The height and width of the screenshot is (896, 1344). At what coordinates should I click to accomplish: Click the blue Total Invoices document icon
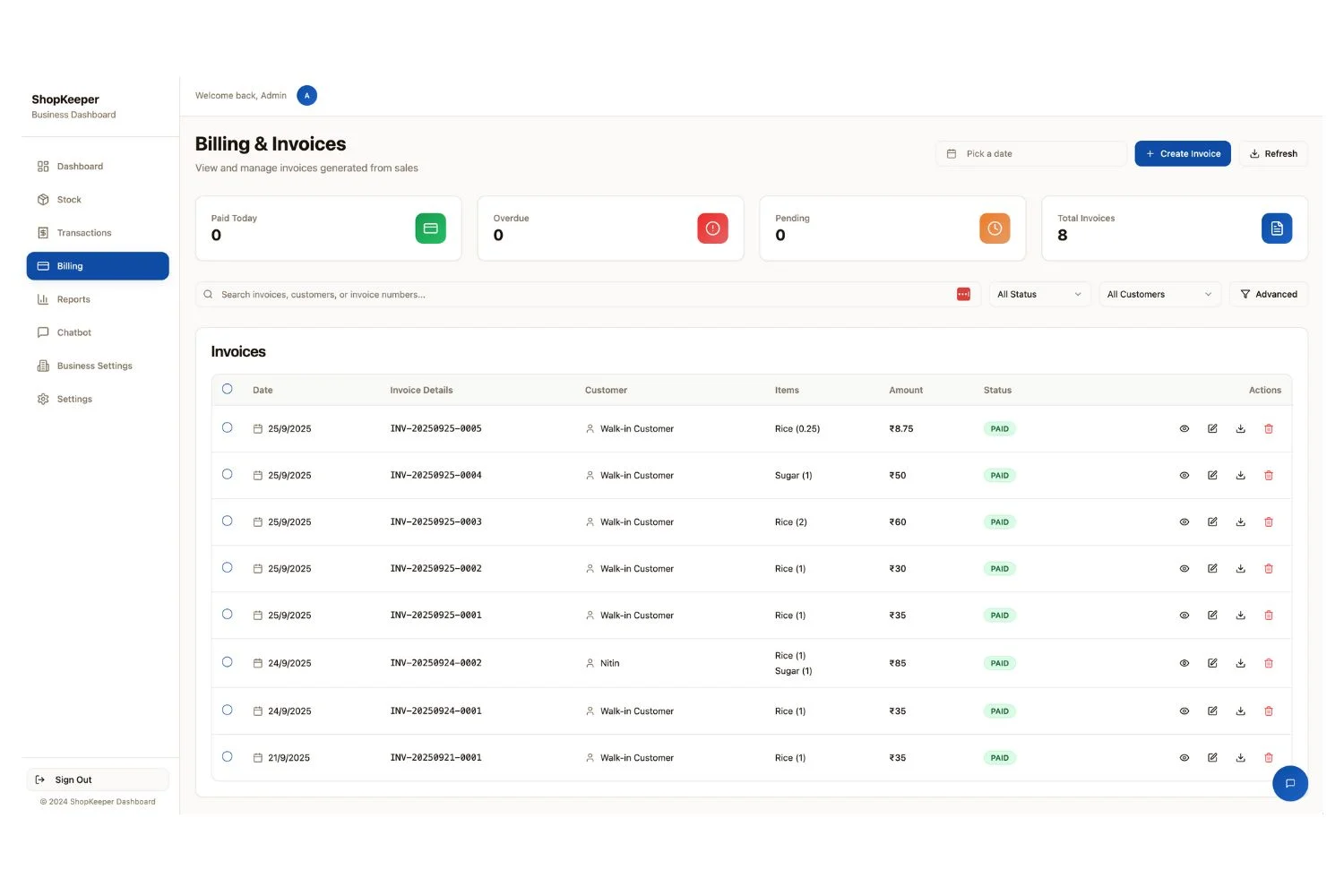(1276, 228)
